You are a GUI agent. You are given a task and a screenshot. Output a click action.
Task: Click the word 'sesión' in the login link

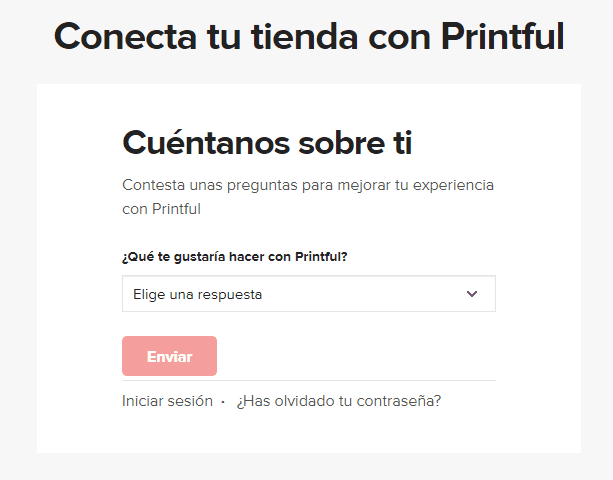189,401
